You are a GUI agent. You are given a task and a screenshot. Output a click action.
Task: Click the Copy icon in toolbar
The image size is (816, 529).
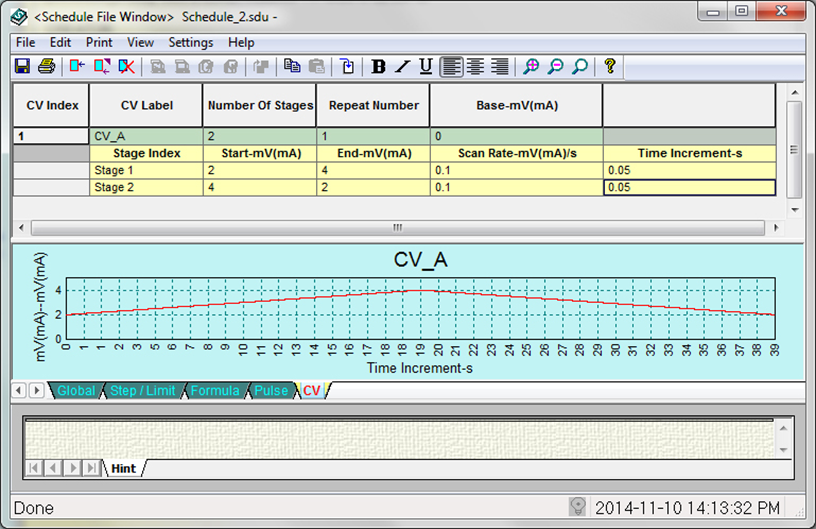point(292,67)
